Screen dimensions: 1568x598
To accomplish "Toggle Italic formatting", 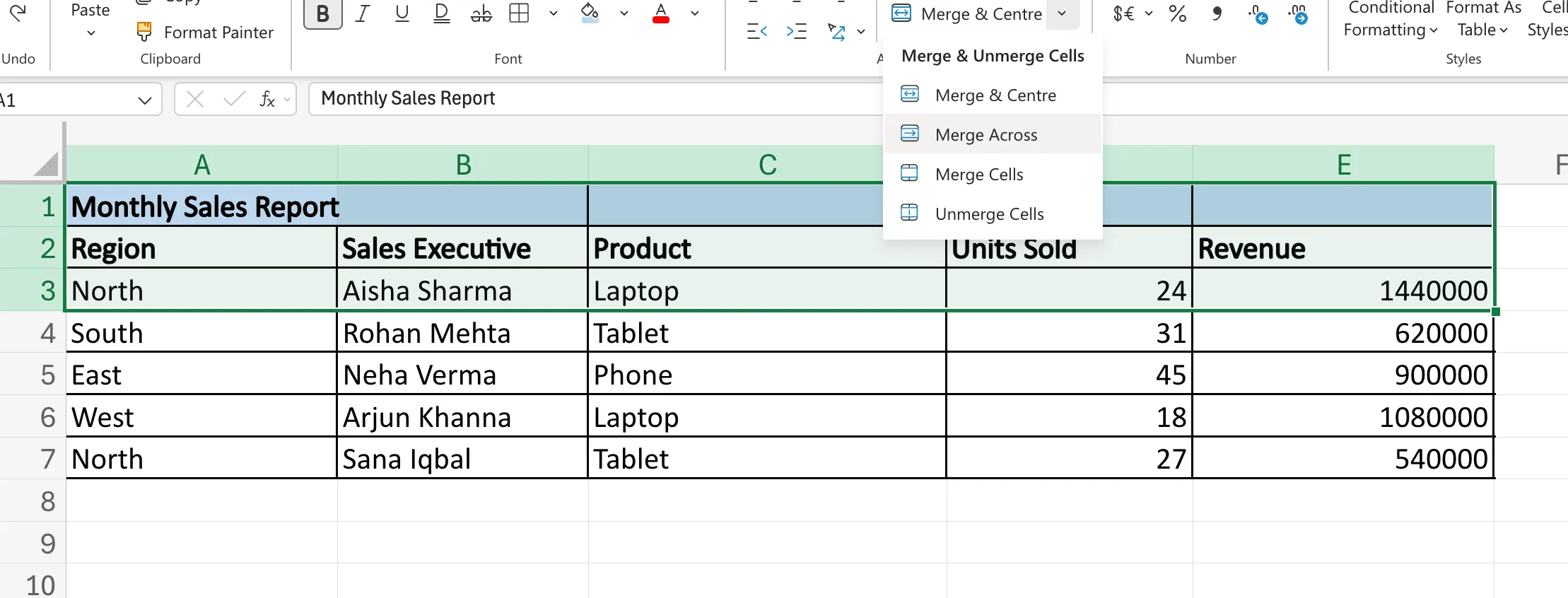I will pos(363,13).
